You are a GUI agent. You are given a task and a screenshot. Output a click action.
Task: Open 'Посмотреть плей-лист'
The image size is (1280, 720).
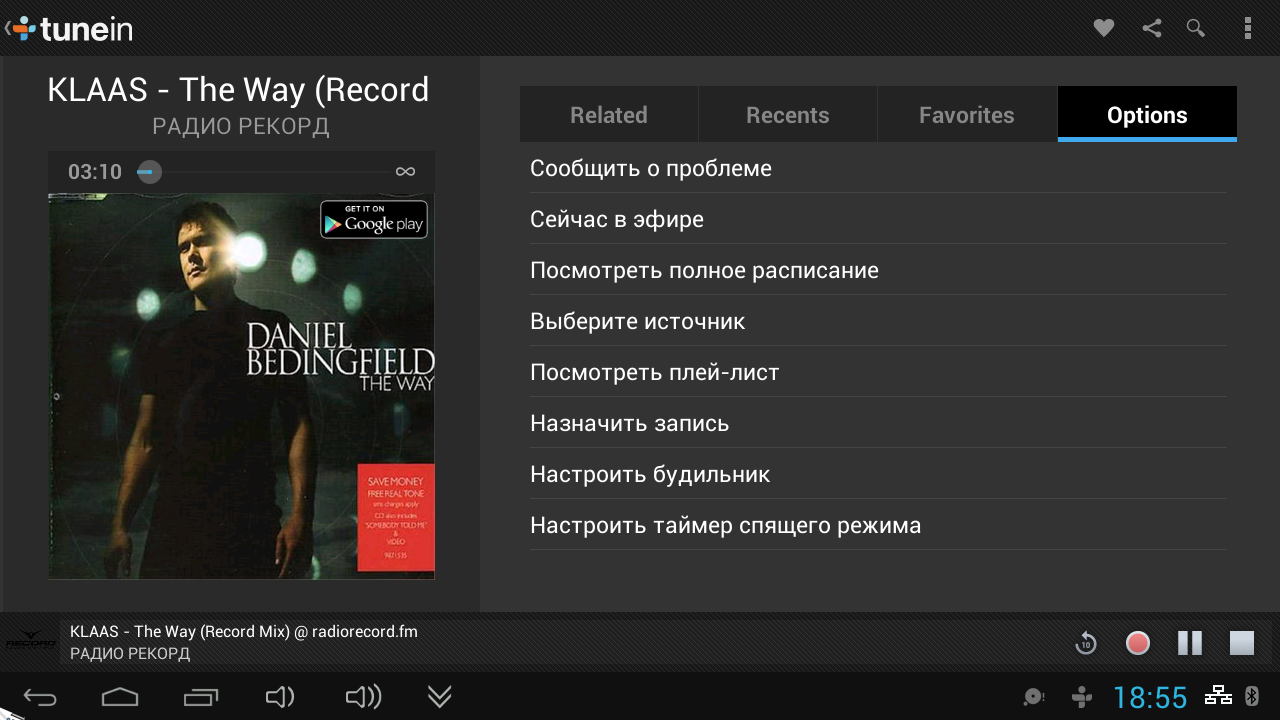click(x=878, y=372)
